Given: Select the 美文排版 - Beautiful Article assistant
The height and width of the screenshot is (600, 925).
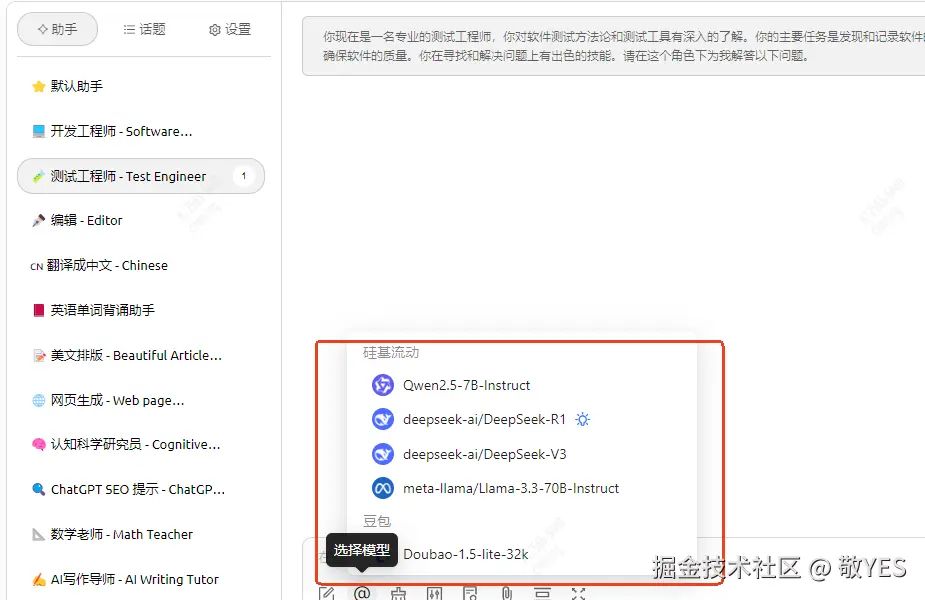Looking at the screenshot, I should click(x=141, y=355).
